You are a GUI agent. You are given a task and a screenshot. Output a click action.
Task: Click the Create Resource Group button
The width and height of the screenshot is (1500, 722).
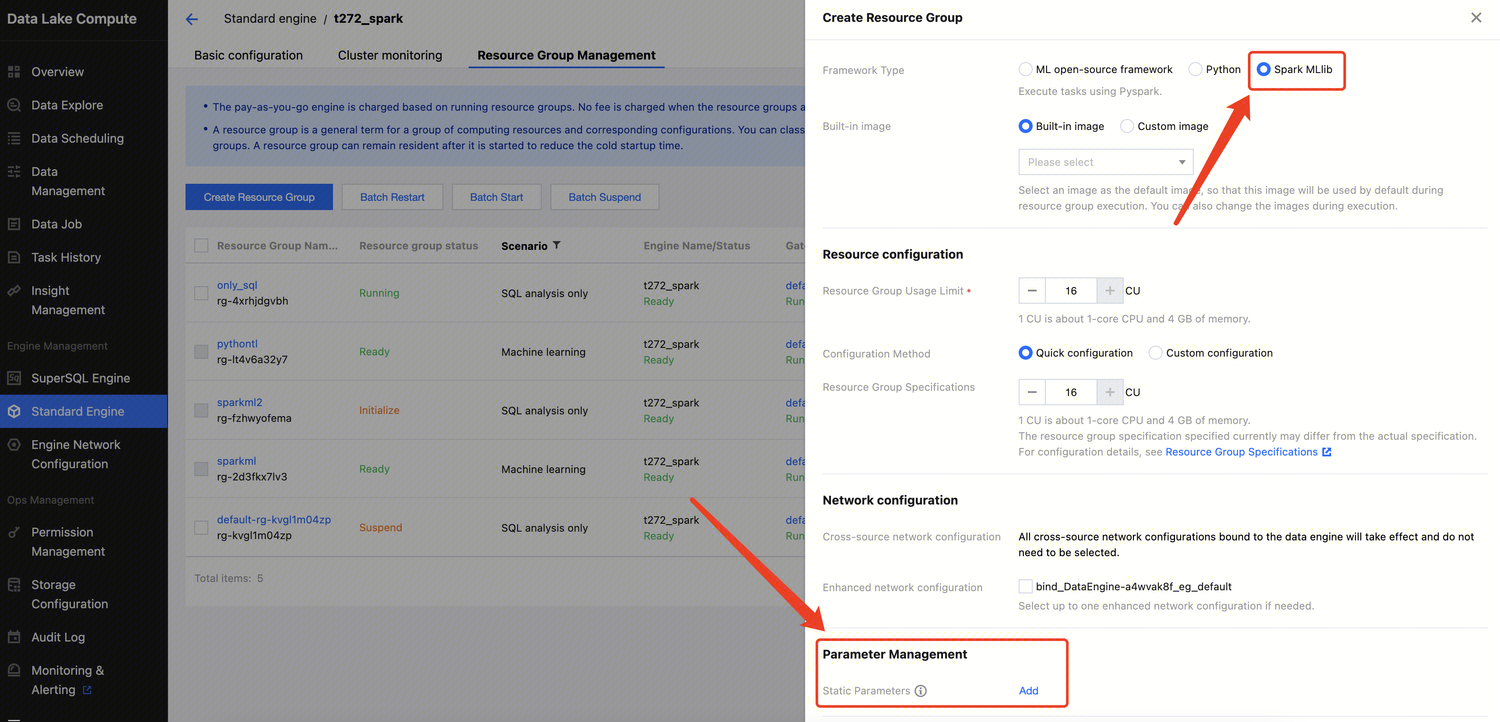pos(259,197)
